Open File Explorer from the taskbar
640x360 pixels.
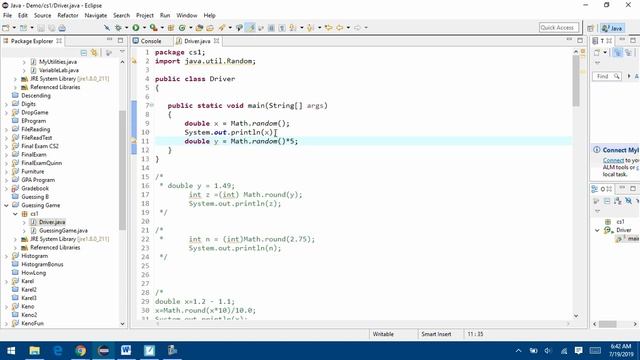(x=35, y=350)
